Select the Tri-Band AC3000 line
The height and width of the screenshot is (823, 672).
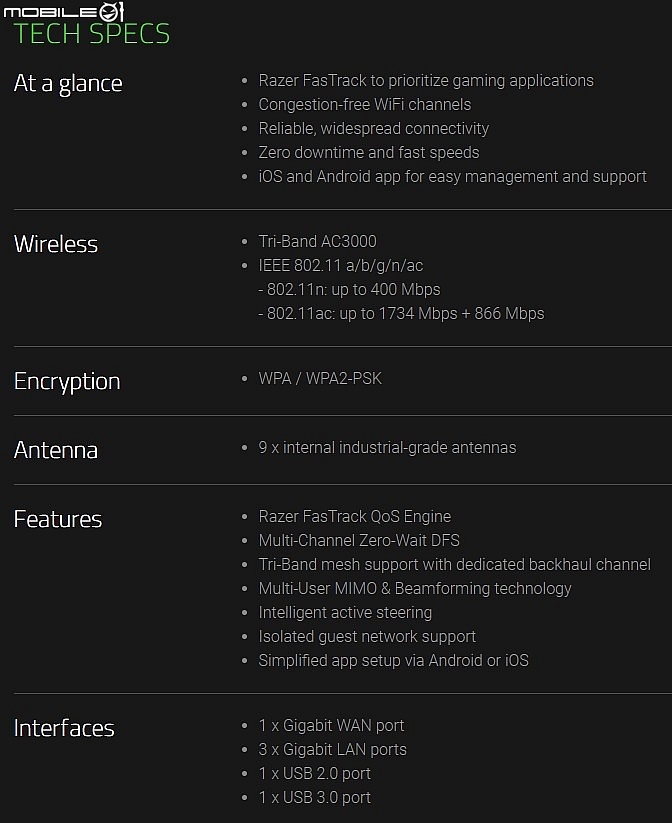click(x=317, y=241)
